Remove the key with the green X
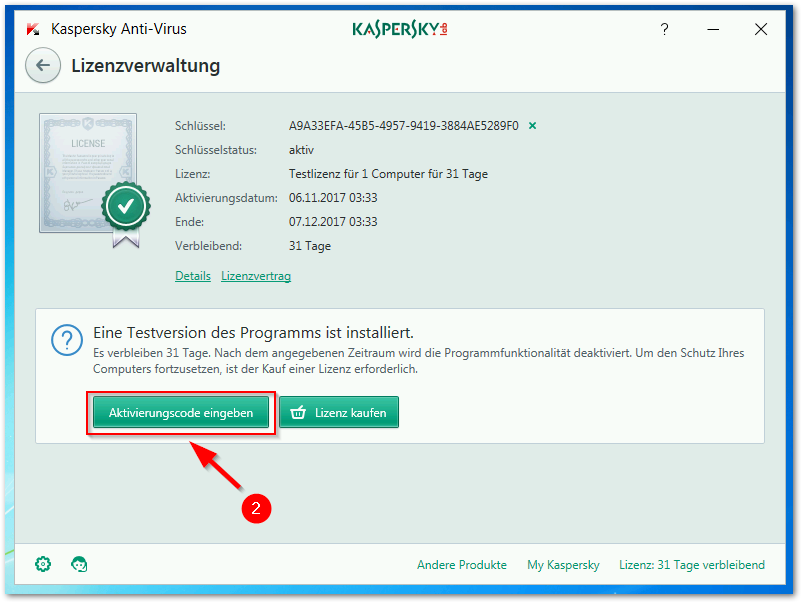Image resolution: width=802 pixels, height=603 pixels. [532, 126]
